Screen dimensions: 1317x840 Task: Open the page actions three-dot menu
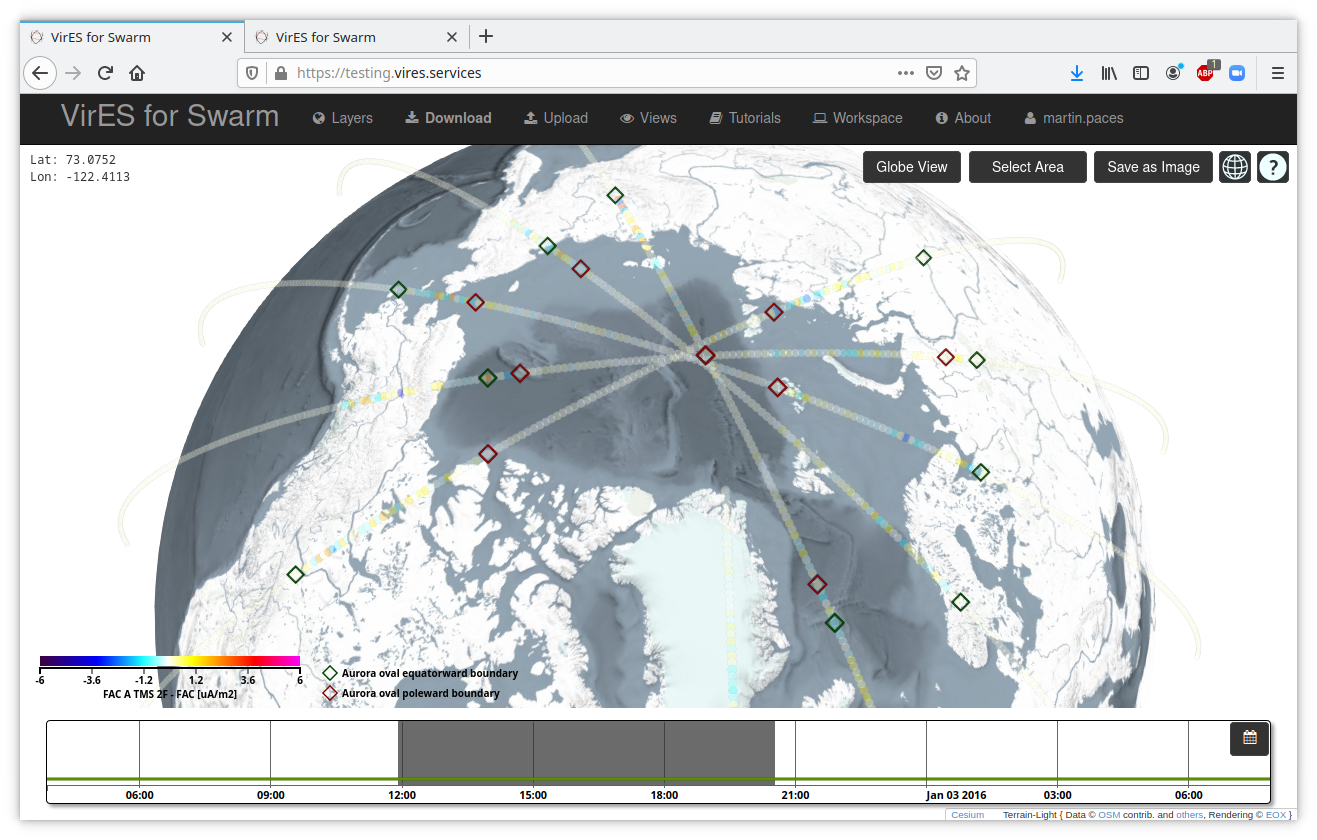905,73
